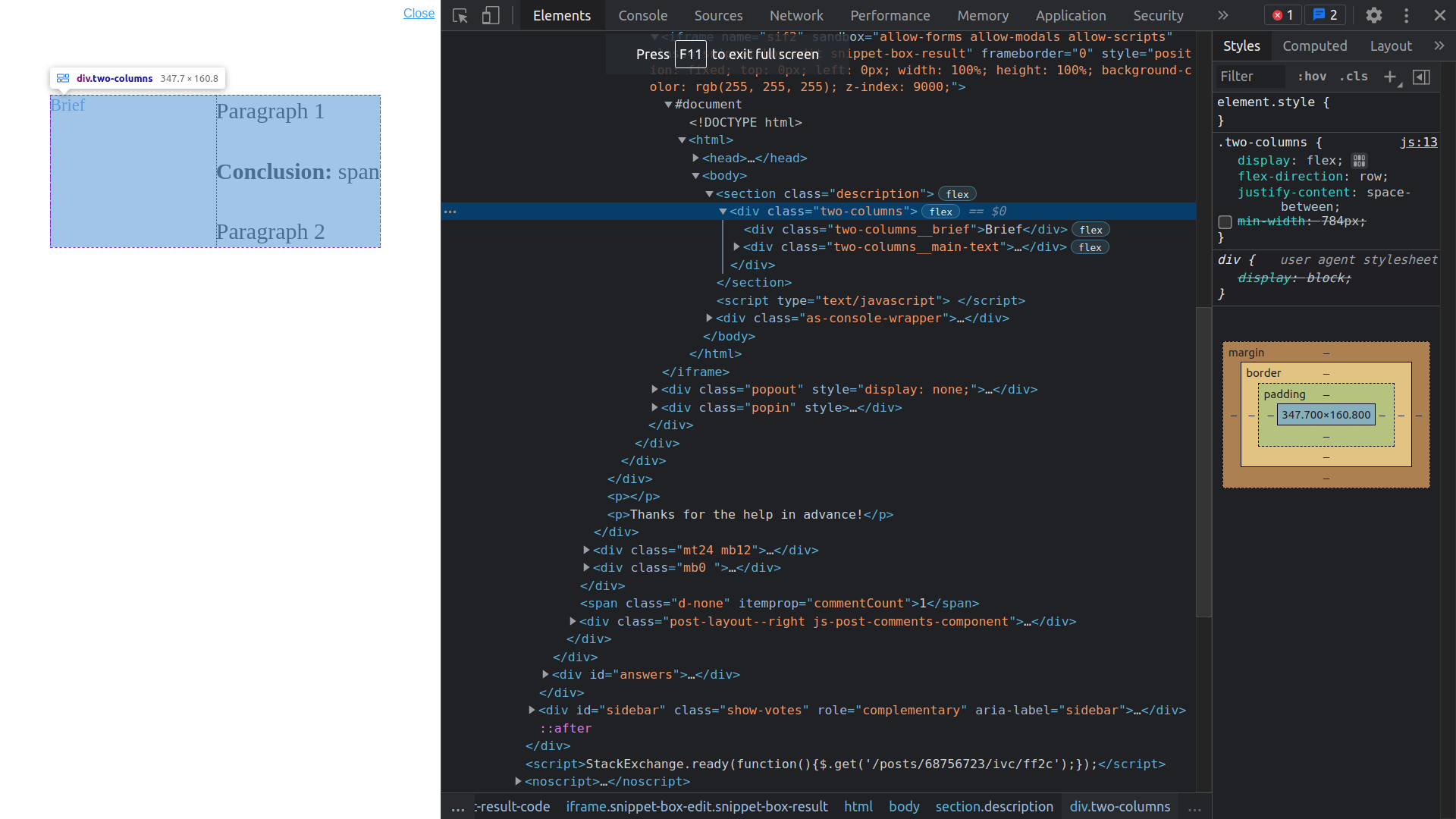Screen dimensions: 1456x819
Task: Open the DevTools three-dot menu
Action: (x=1406, y=15)
